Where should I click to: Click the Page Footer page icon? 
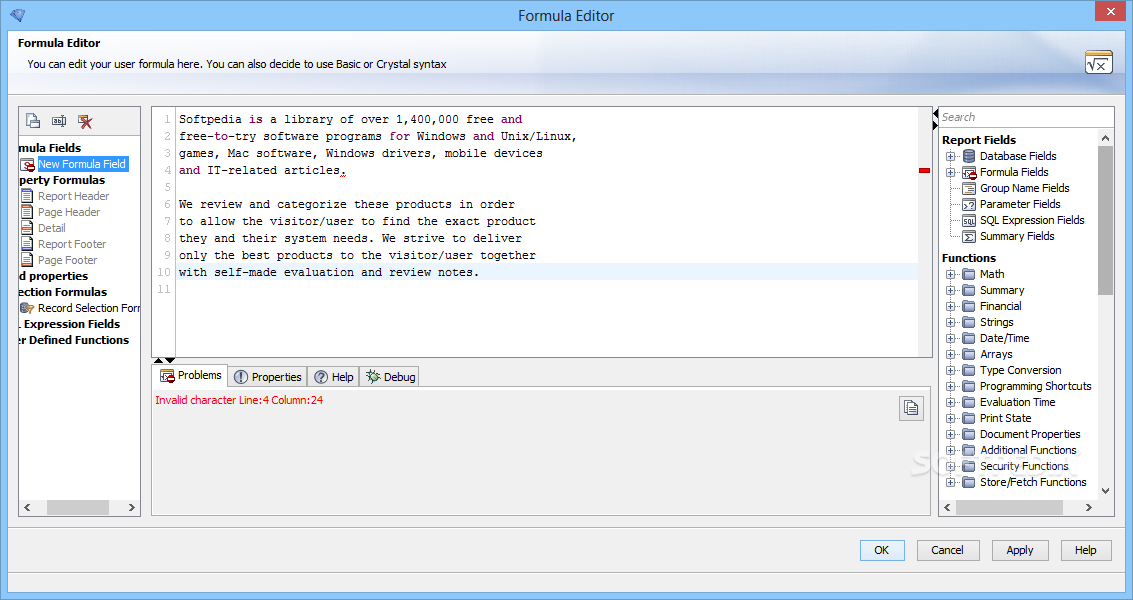coord(27,260)
